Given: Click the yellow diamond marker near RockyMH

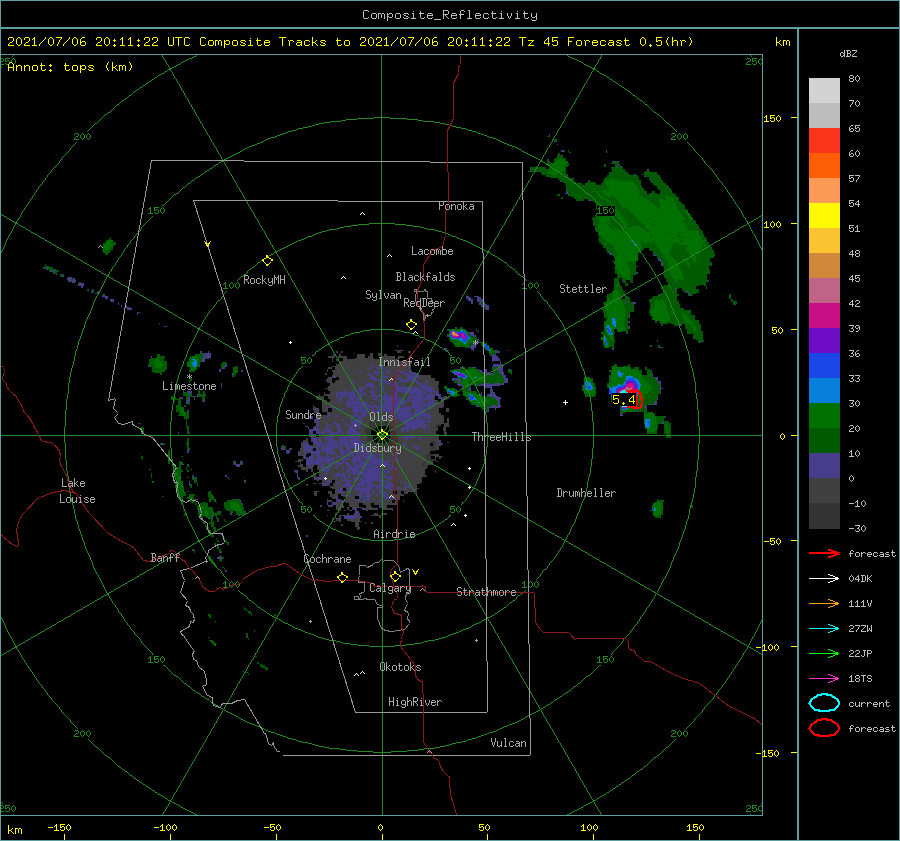Looking at the screenshot, I should click(267, 261).
